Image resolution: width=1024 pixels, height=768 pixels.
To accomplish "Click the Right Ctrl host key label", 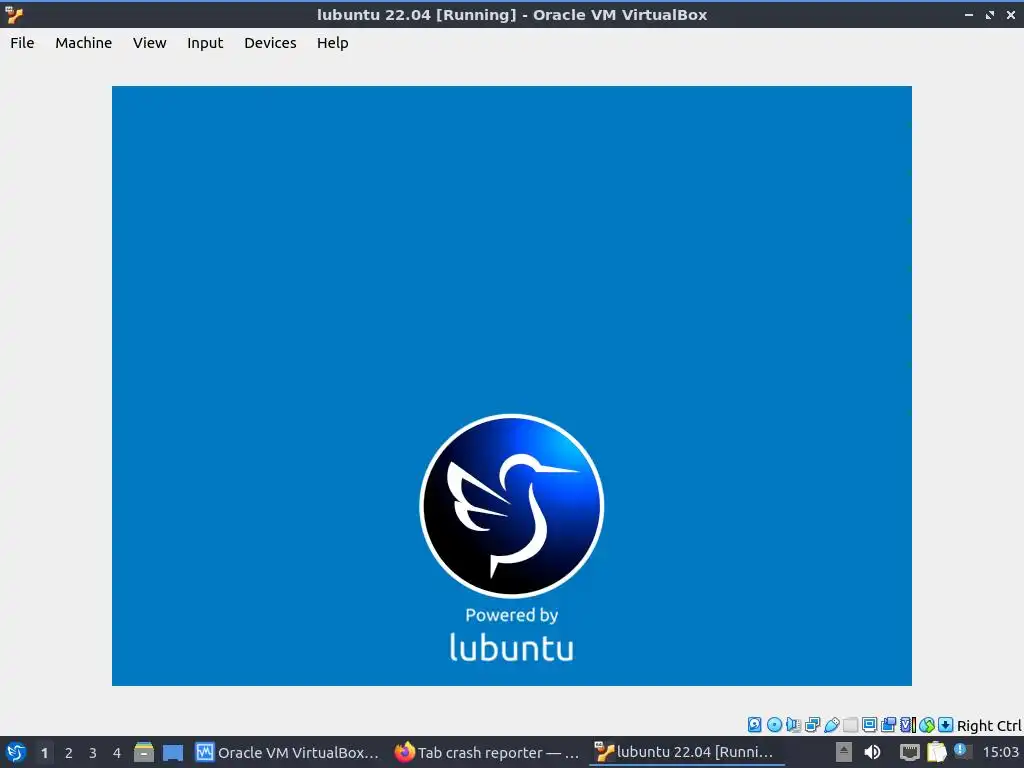I will click(x=989, y=726).
